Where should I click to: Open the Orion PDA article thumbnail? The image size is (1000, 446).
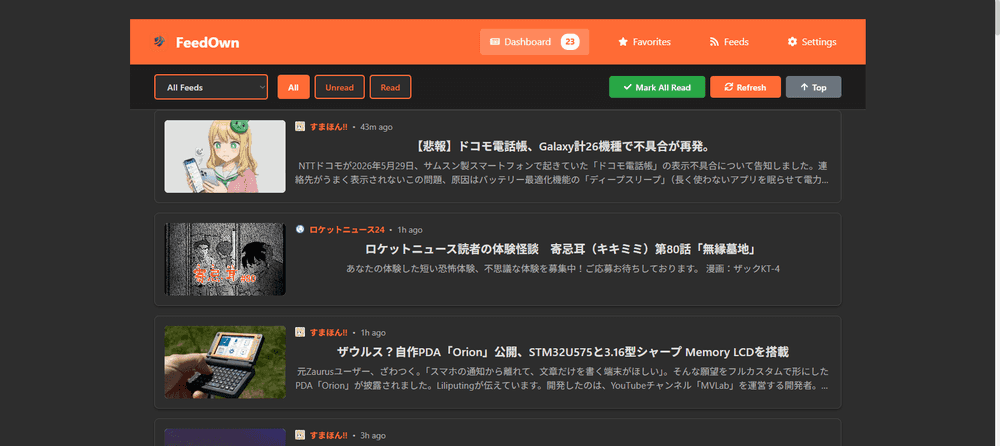pyautogui.click(x=225, y=362)
